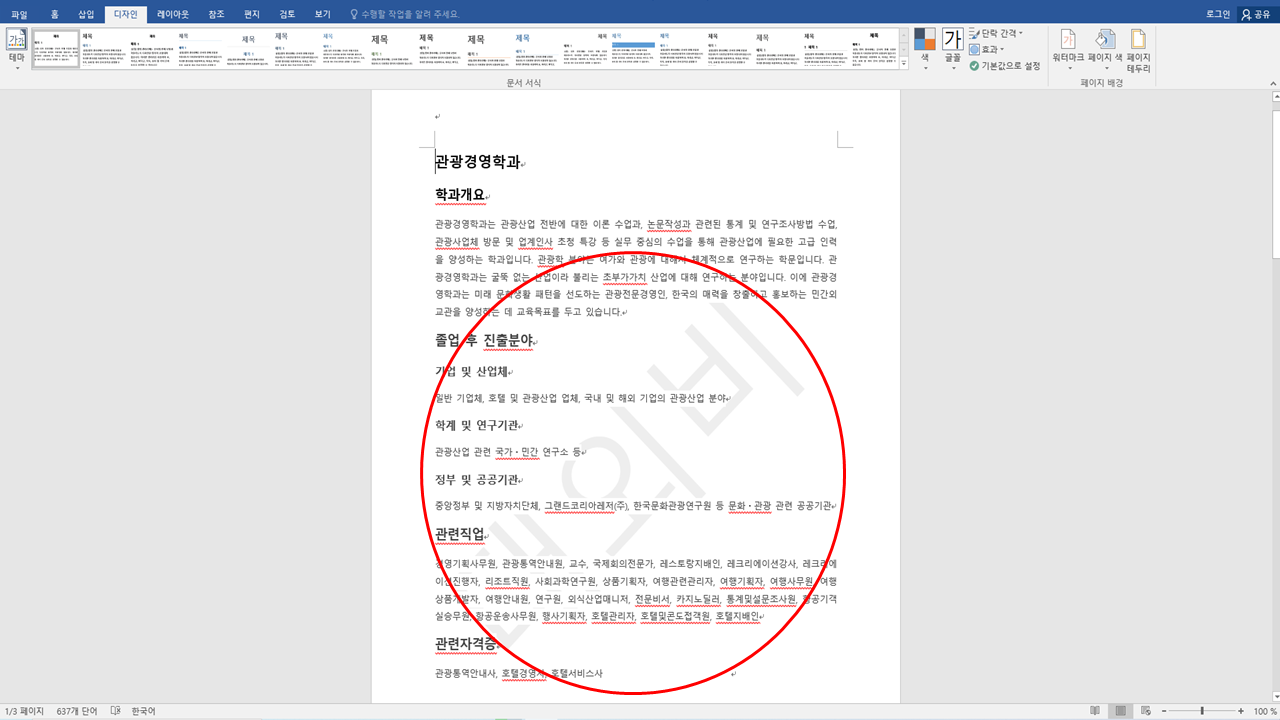Switch to Print Layout view icon
Screen dimensions: 1280x720
point(1121,711)
